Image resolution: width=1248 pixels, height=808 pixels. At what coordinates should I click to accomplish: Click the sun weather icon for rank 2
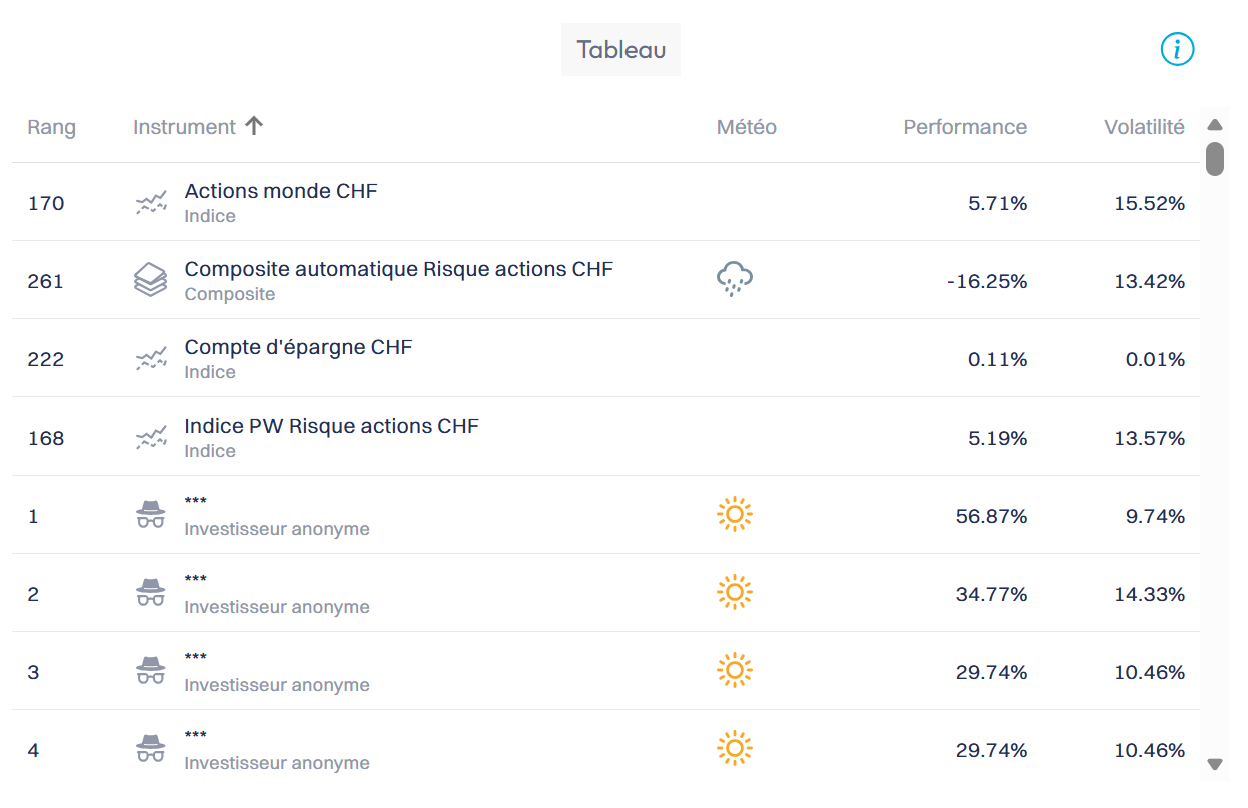pos(734,593)
